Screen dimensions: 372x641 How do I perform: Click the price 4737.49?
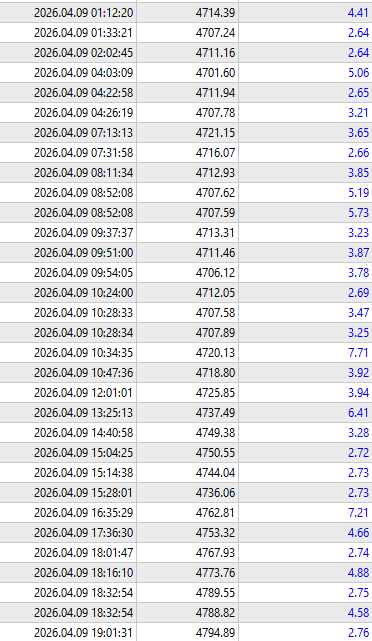(215, 413)
